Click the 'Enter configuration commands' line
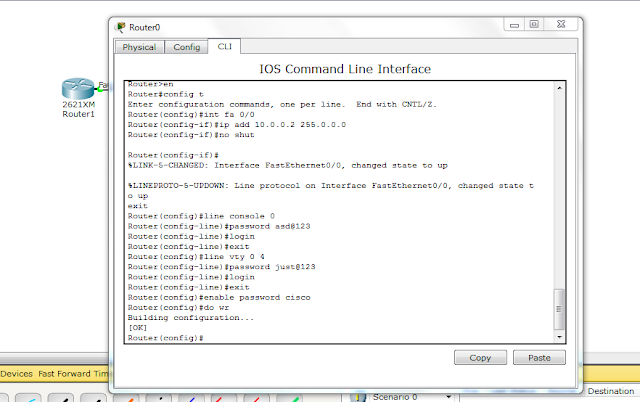Screen dimensions: 640x402 282,104
